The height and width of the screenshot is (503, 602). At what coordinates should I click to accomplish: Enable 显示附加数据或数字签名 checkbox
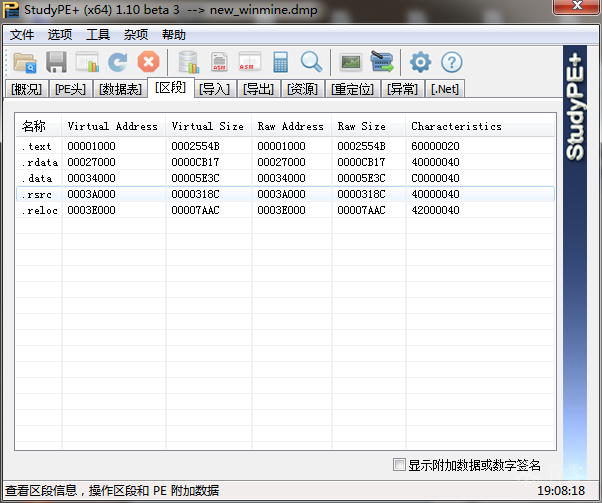(x=399, y=465)
